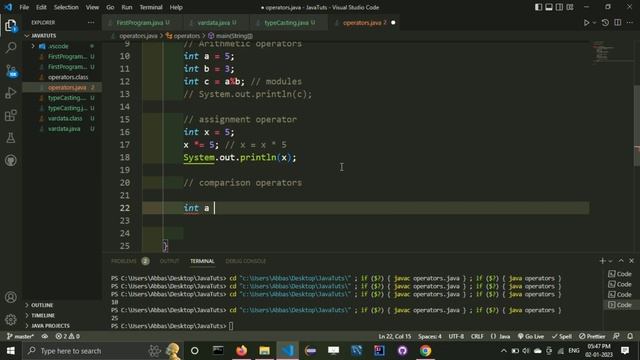Change Spaces: 4 indentation setting
The image size is (640, 360).
click(x=430, y=336)
